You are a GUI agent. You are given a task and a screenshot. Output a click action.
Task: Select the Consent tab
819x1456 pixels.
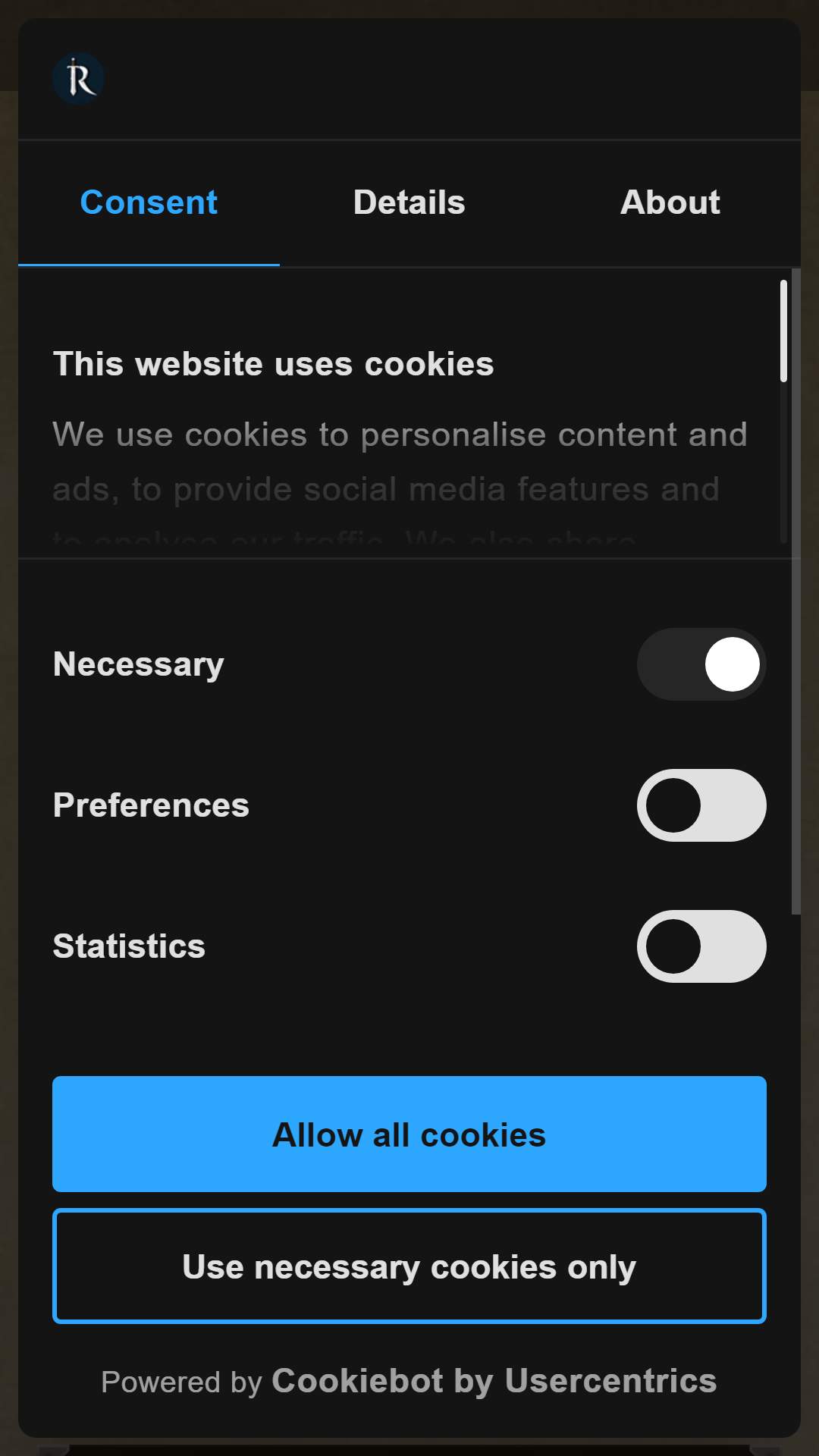coord(149,202)
